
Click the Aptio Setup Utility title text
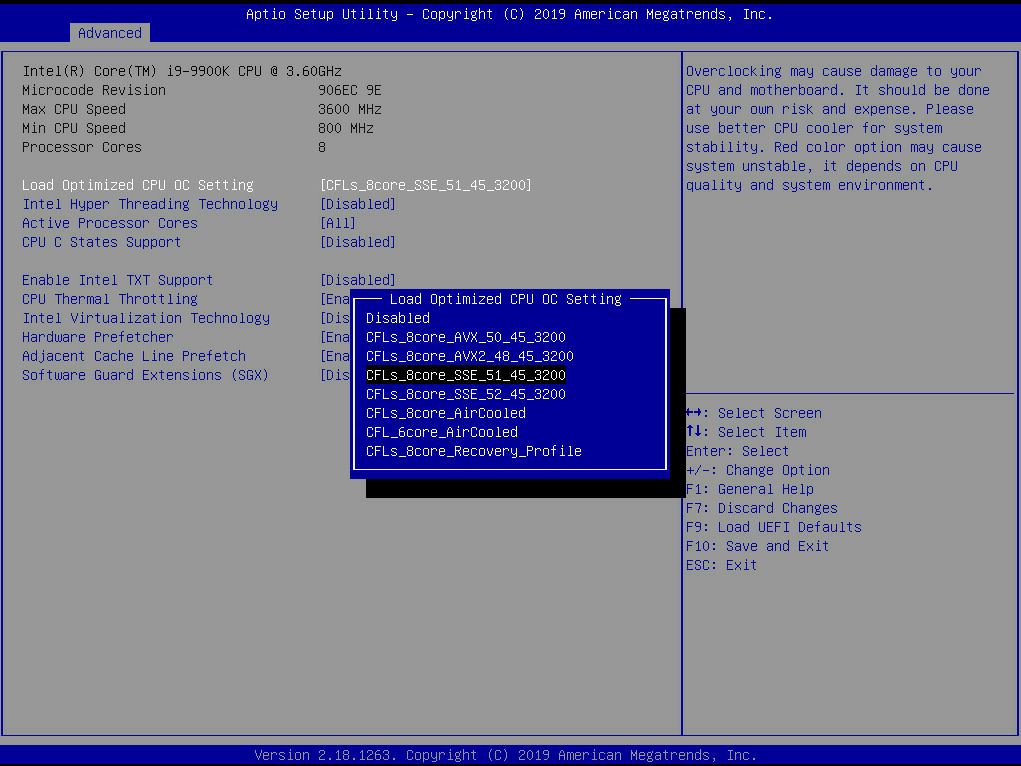509,14
